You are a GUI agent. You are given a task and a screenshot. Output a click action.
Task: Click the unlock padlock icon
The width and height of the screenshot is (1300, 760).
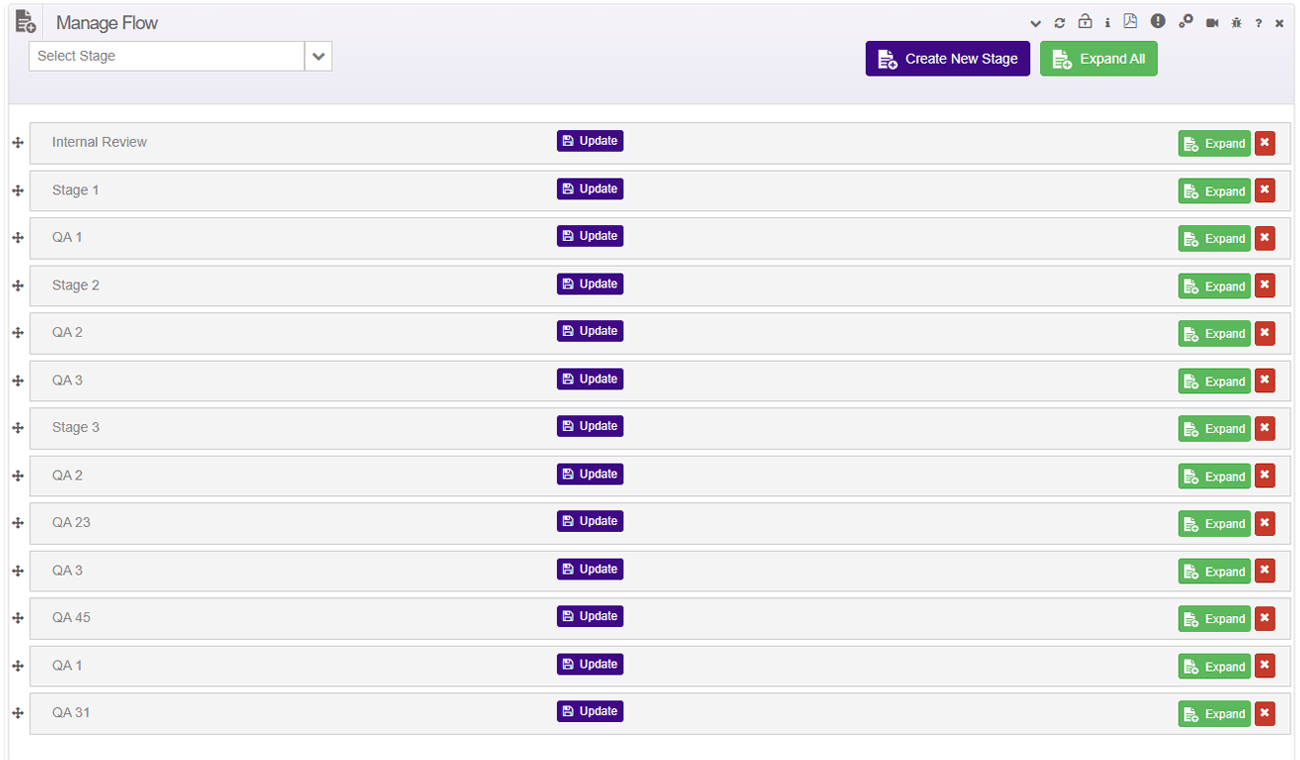coord(1084,22)
